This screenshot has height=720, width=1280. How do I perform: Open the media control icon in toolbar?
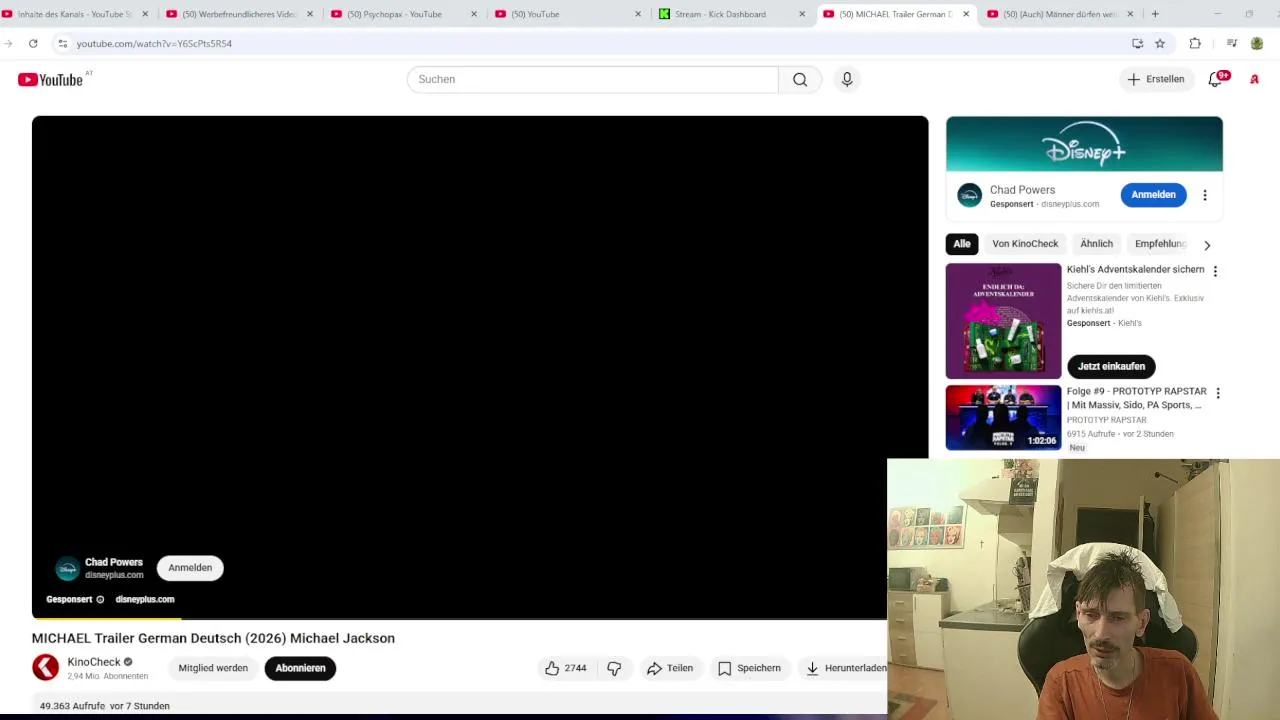(1232, 43)
